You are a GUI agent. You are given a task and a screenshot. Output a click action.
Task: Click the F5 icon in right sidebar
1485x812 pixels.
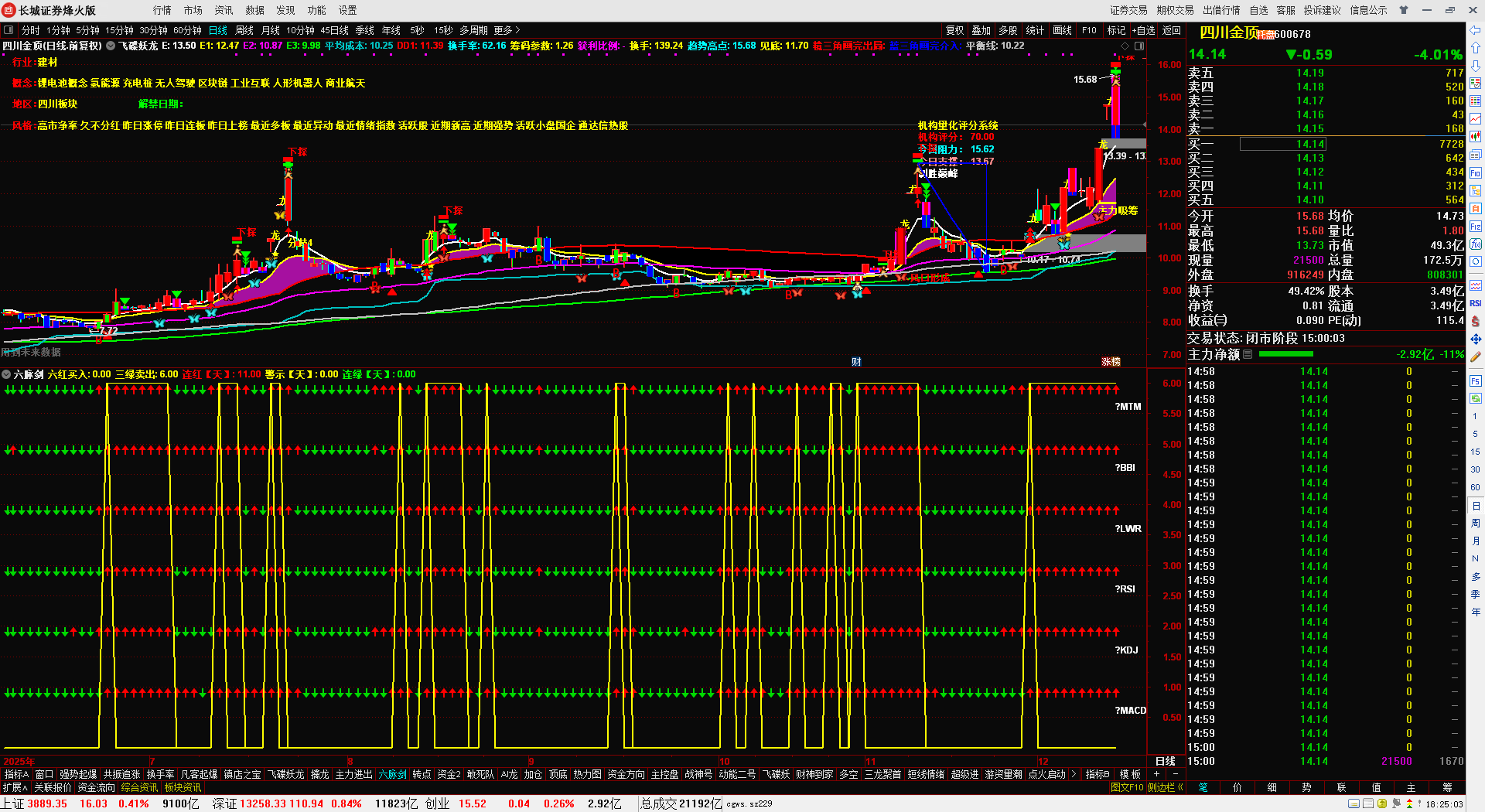click(1476, 381)
